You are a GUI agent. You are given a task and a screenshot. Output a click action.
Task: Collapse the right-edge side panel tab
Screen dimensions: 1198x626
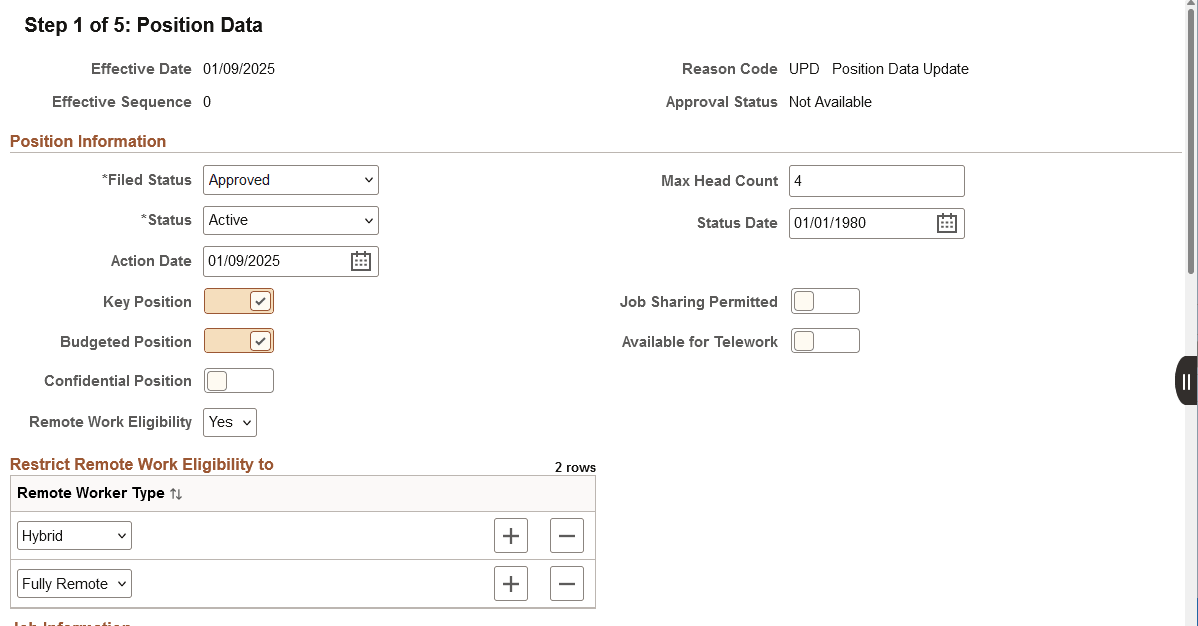click(1185, 381)
